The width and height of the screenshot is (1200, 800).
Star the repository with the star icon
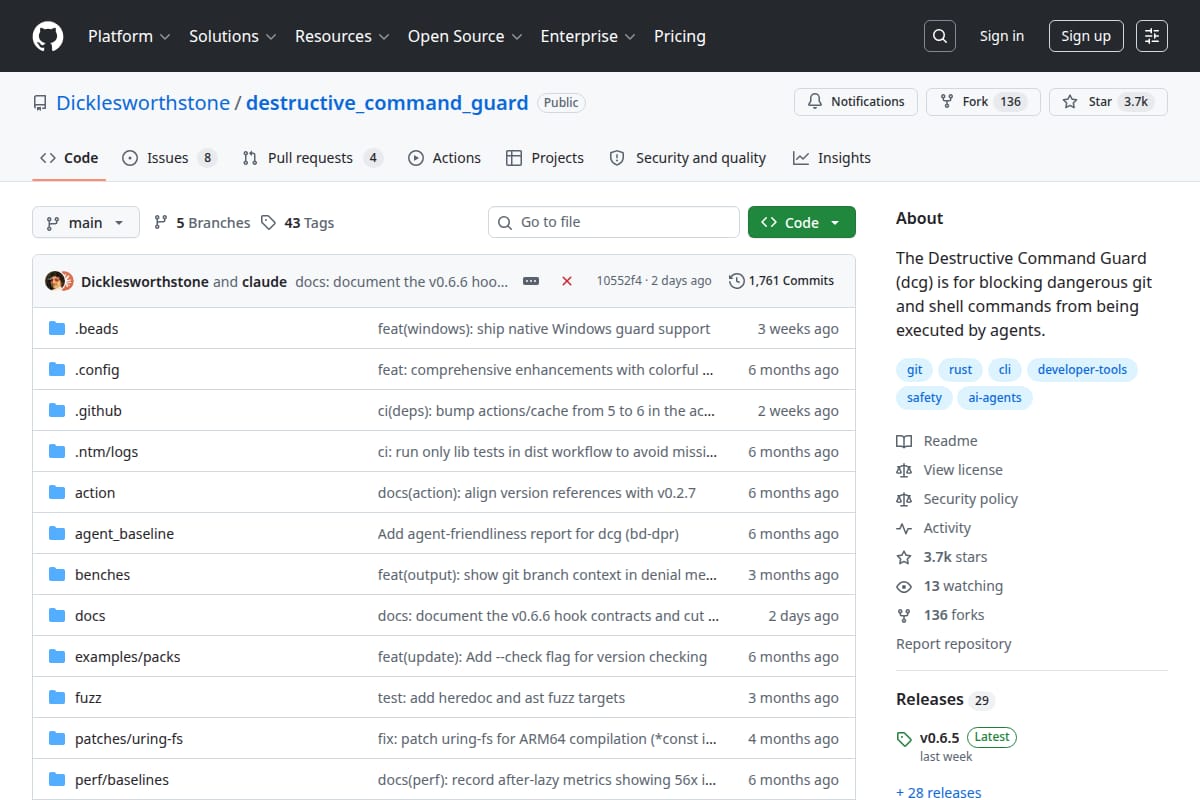click(x=1070, y=102)
